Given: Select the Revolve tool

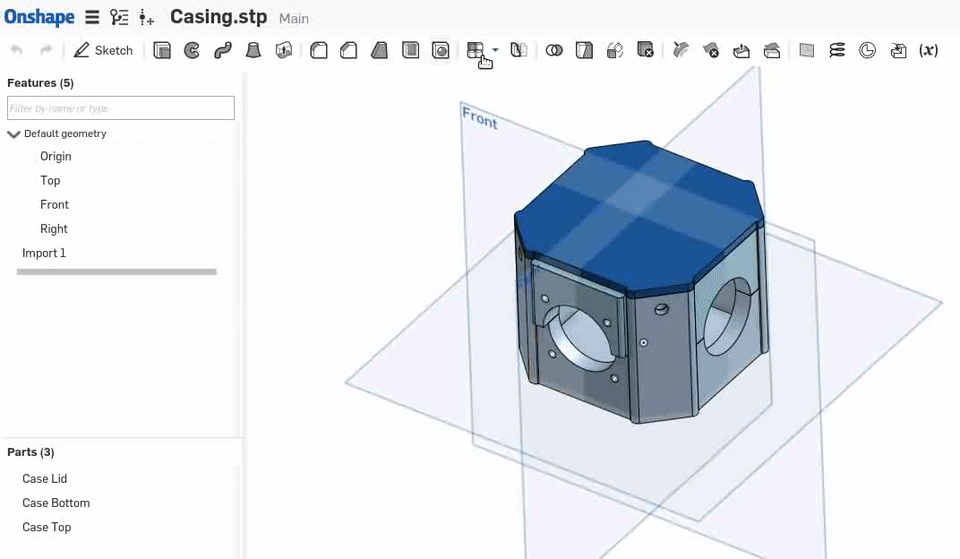Looking at the screenshot, I should 192,50.
